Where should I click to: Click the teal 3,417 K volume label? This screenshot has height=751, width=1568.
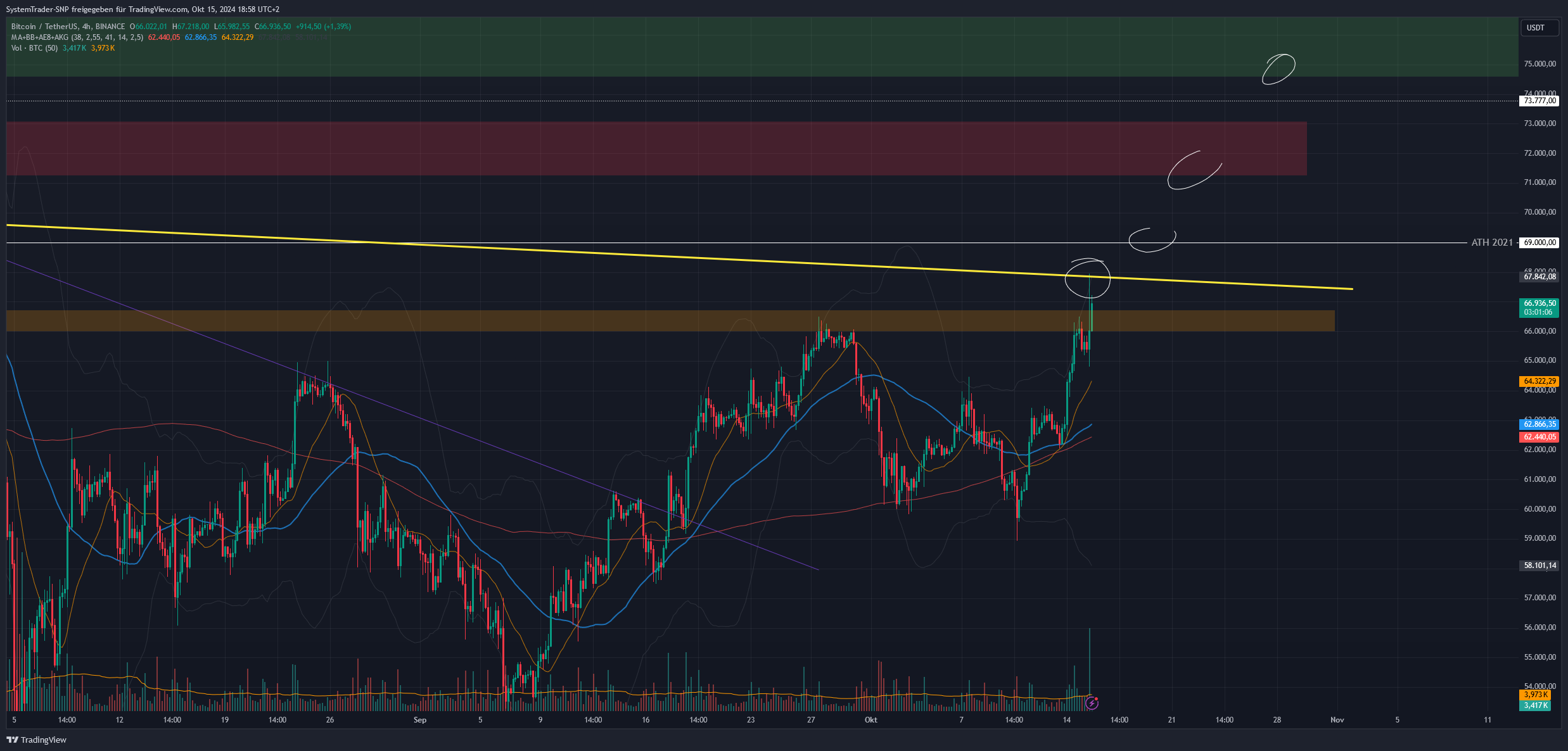click(1536, 705)
